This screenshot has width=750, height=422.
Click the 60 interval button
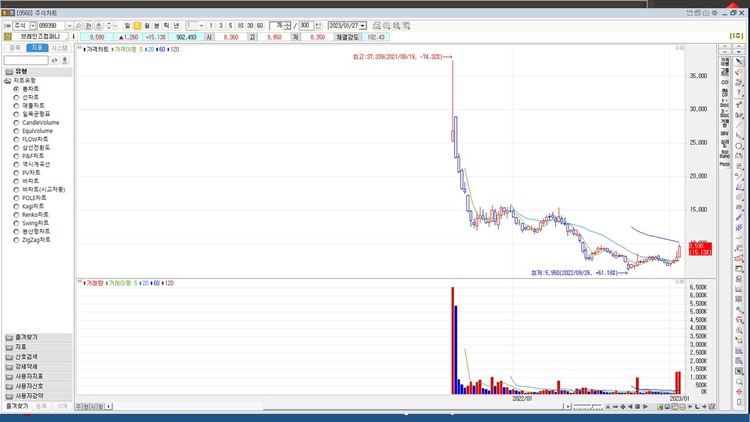[x=260, y=26]
